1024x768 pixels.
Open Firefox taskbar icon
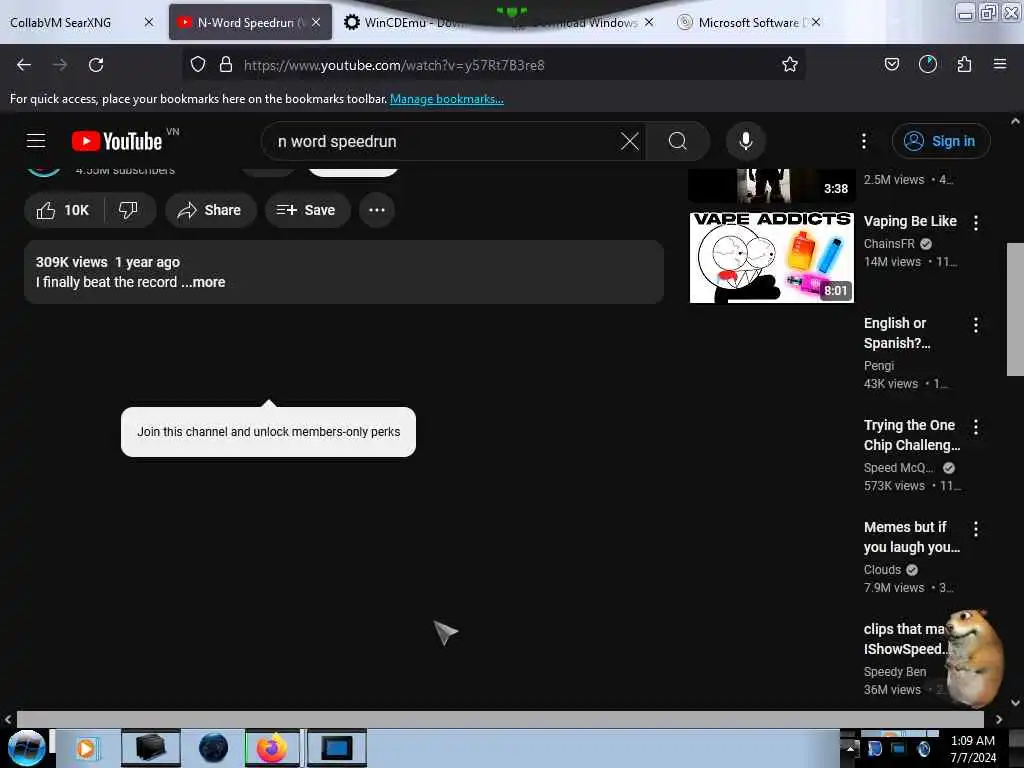[272, 748]
